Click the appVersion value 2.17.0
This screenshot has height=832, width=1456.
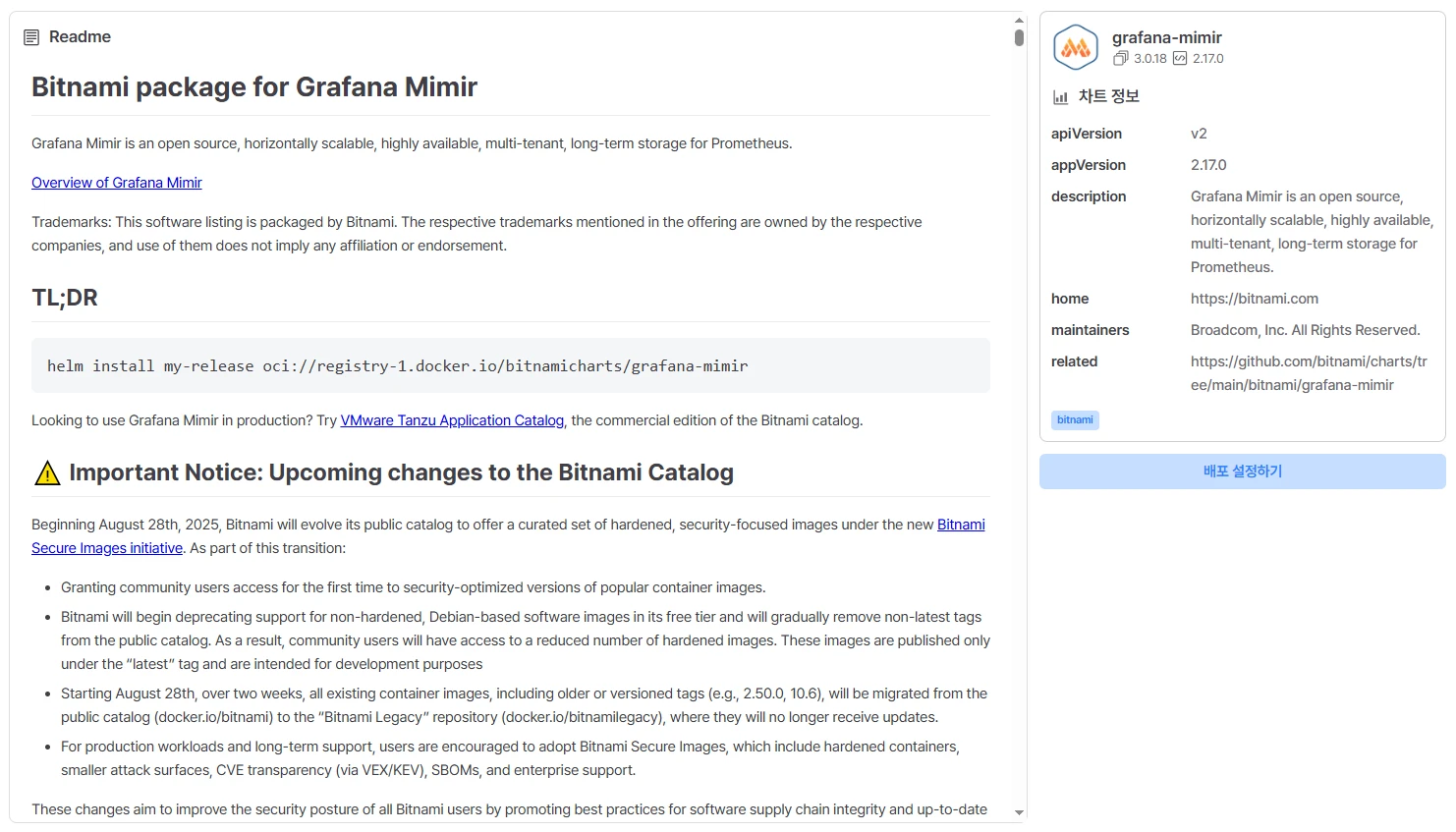tap(1208, 165)
